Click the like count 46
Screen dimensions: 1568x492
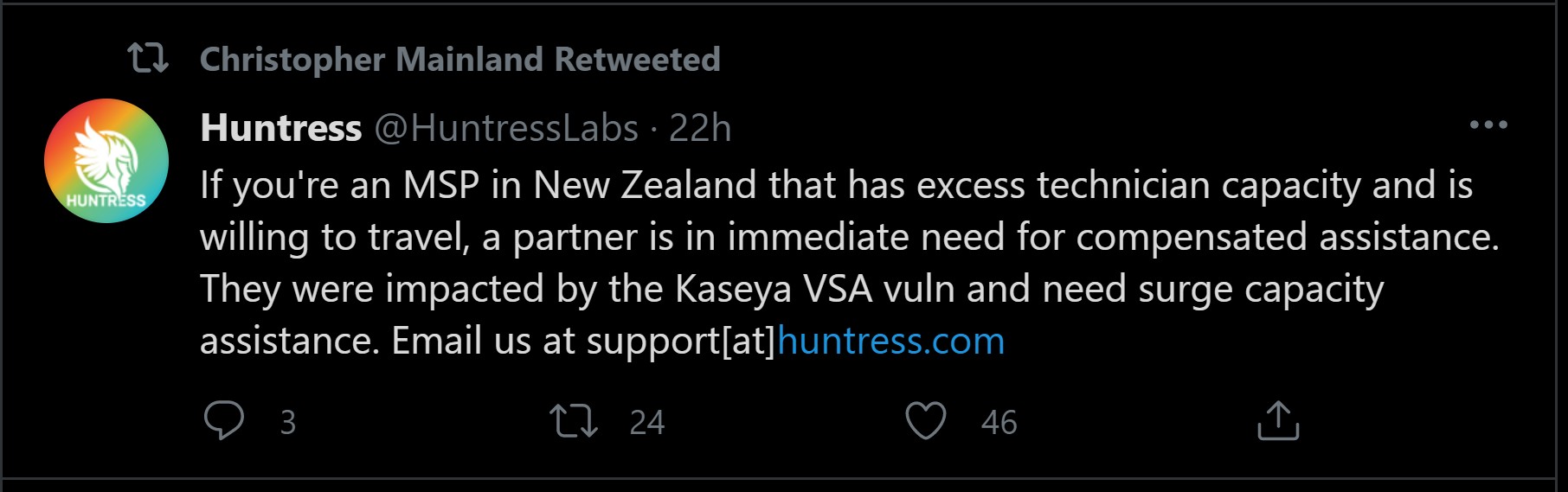pyautogui.click(x=999, y=423)
